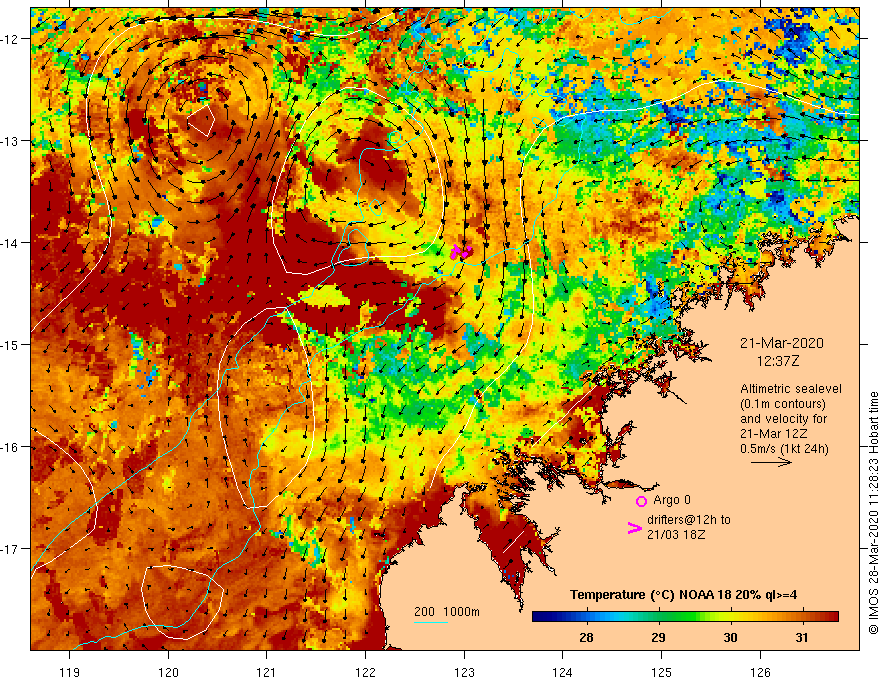
Task: Click the 'drifters@12h to' legend label
Action: tap(689, 520)
